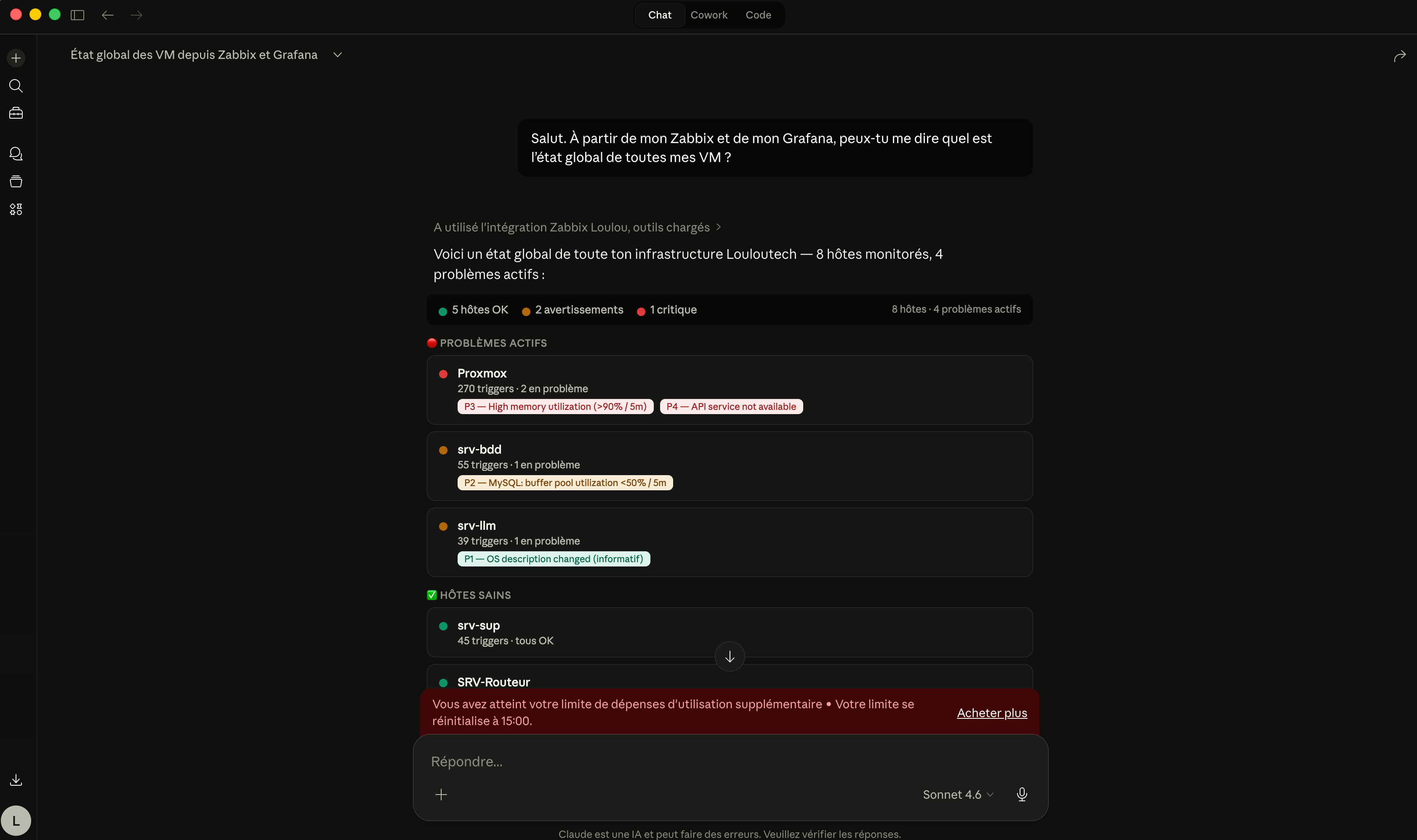The image size is (1417, 840).
Task: Open projects from the stacked-box sidebar icon
Action: pyautogui.click(x=16, y=181)
